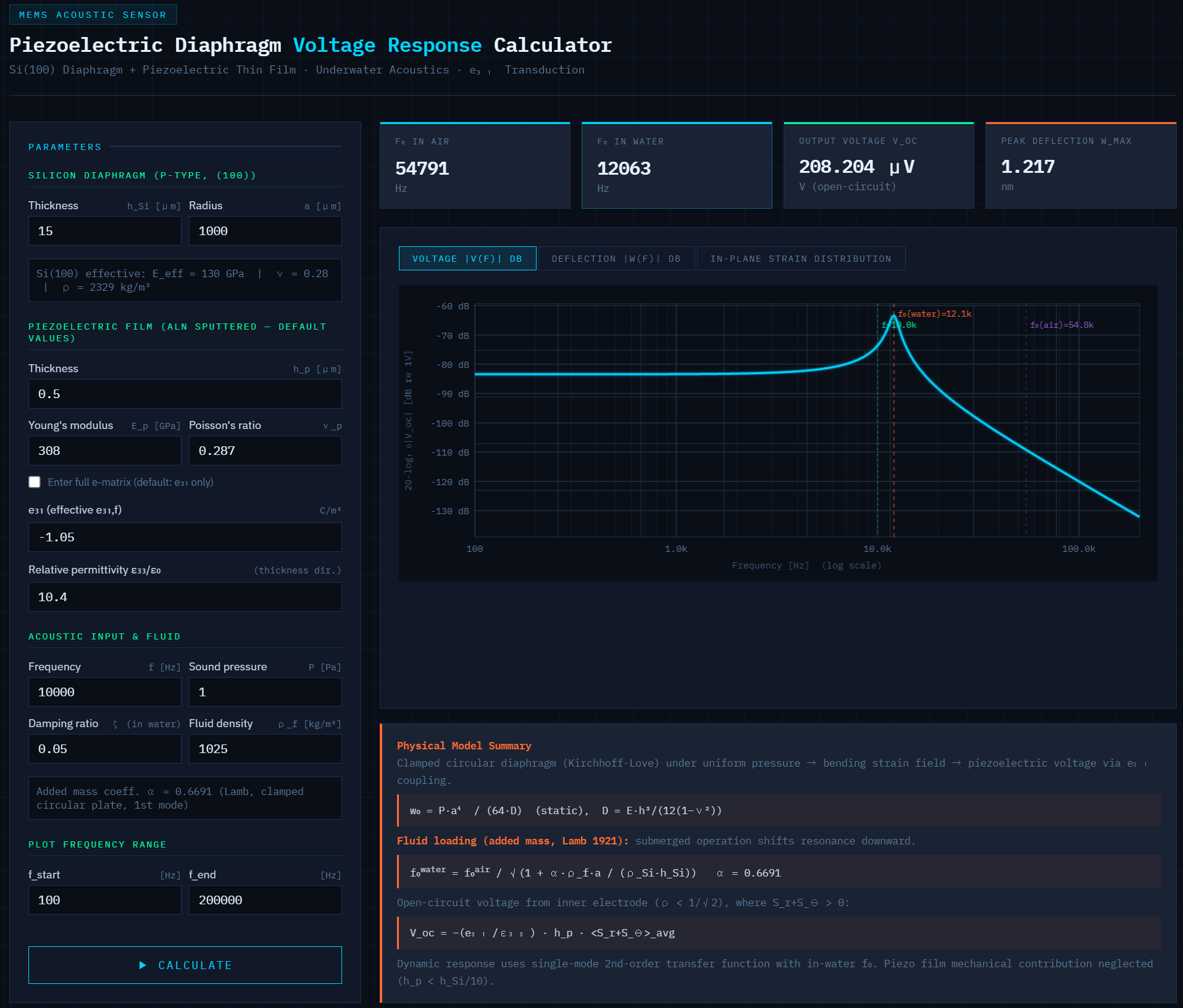Select the piezoelectric film Thickness field
Screen dimensions: 1183x1008
pyautogui.click(x=185, y=394)
